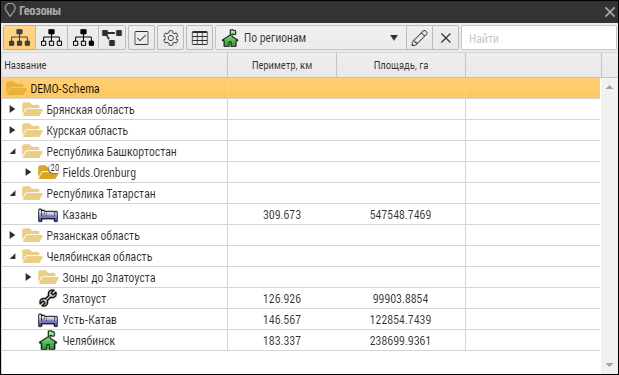619x375 pixels.
Task: Click the dropdown arrow next to 'По регионам'
Action: click(x=394, y=38)
